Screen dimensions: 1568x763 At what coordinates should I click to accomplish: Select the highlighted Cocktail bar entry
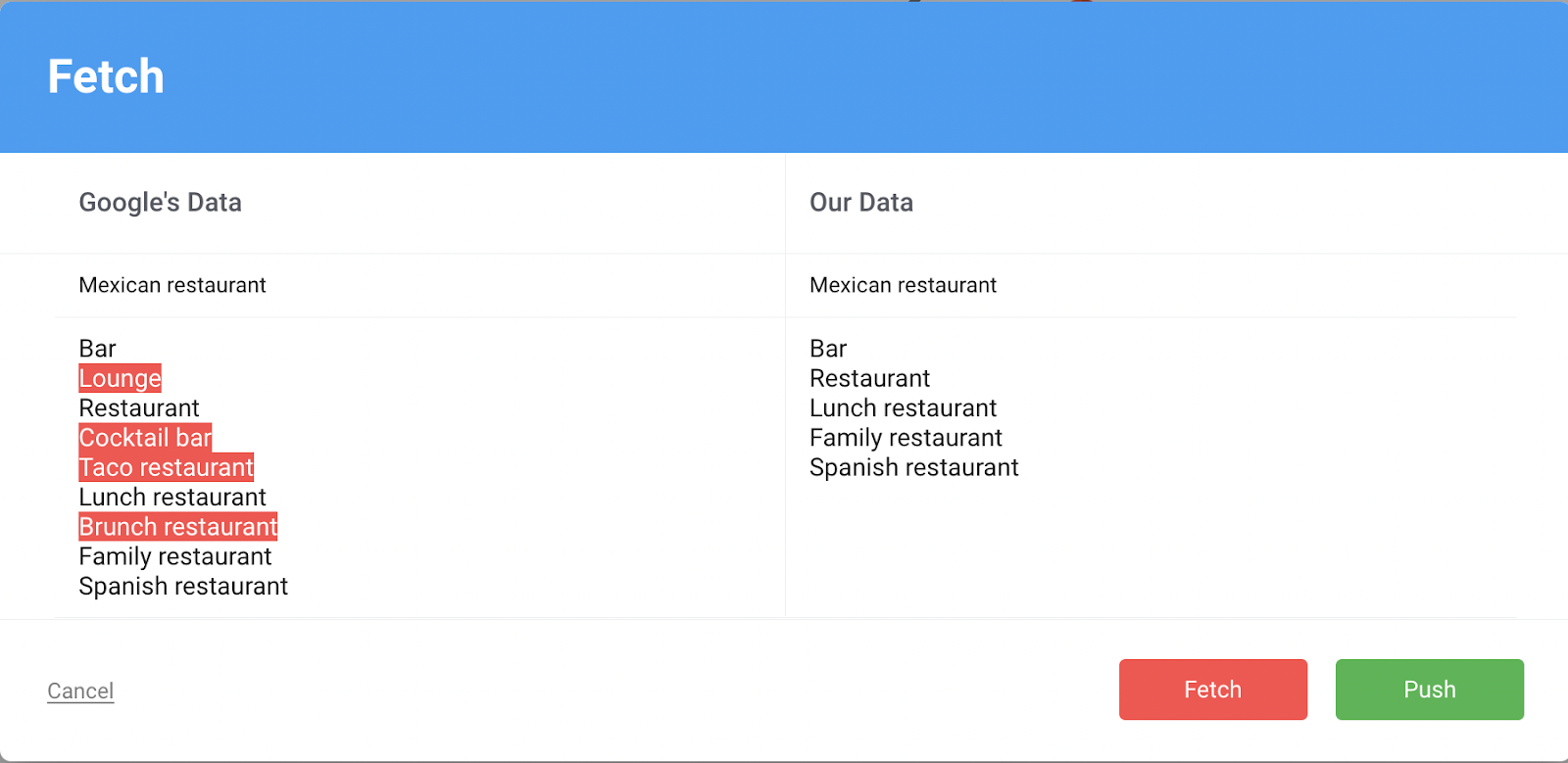coord(145,438)
